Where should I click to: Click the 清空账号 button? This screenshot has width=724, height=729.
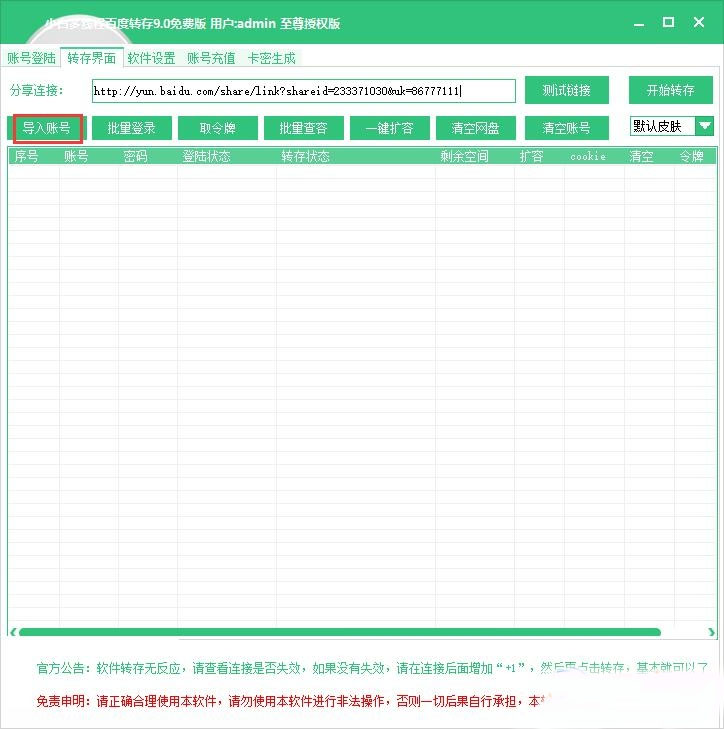click(566, 128)
